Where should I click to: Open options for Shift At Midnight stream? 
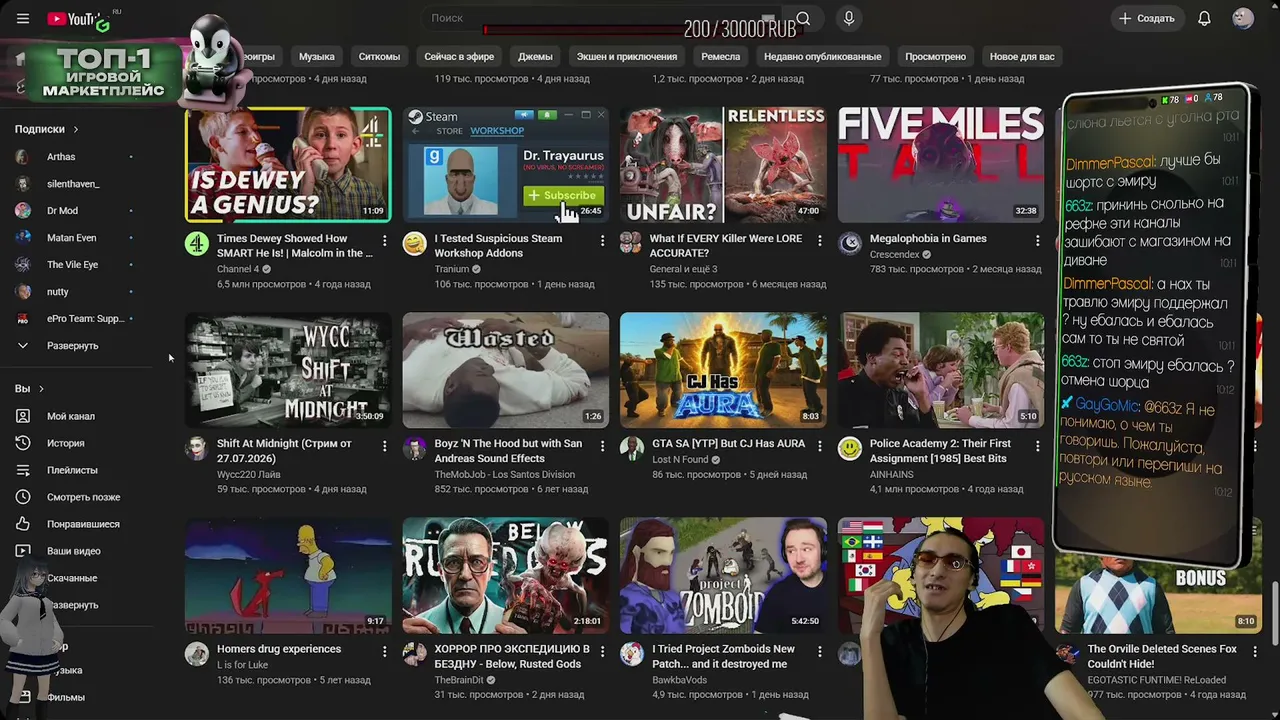(384, 445)
